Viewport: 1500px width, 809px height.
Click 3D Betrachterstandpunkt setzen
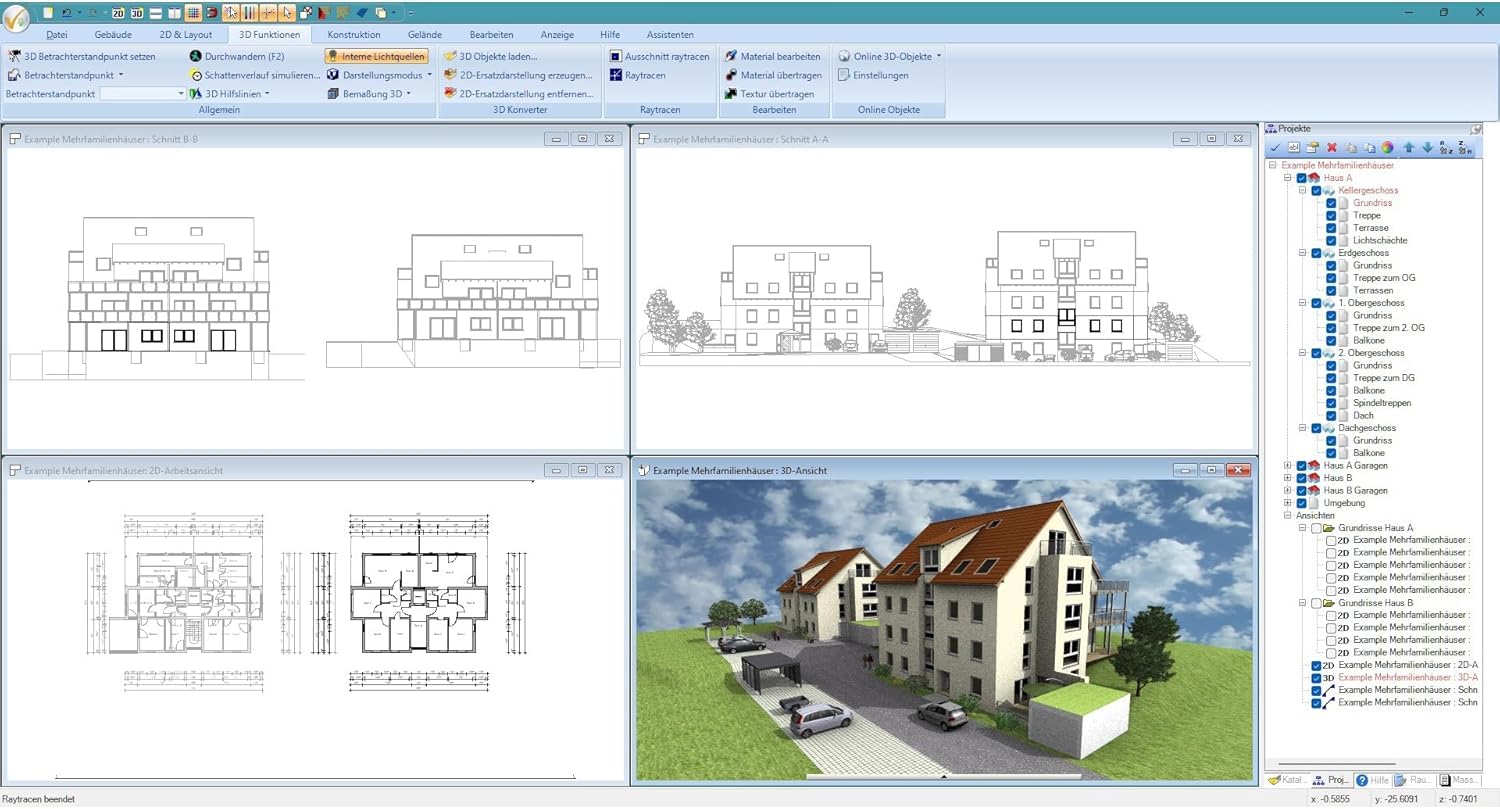click(x=82, y=57)
